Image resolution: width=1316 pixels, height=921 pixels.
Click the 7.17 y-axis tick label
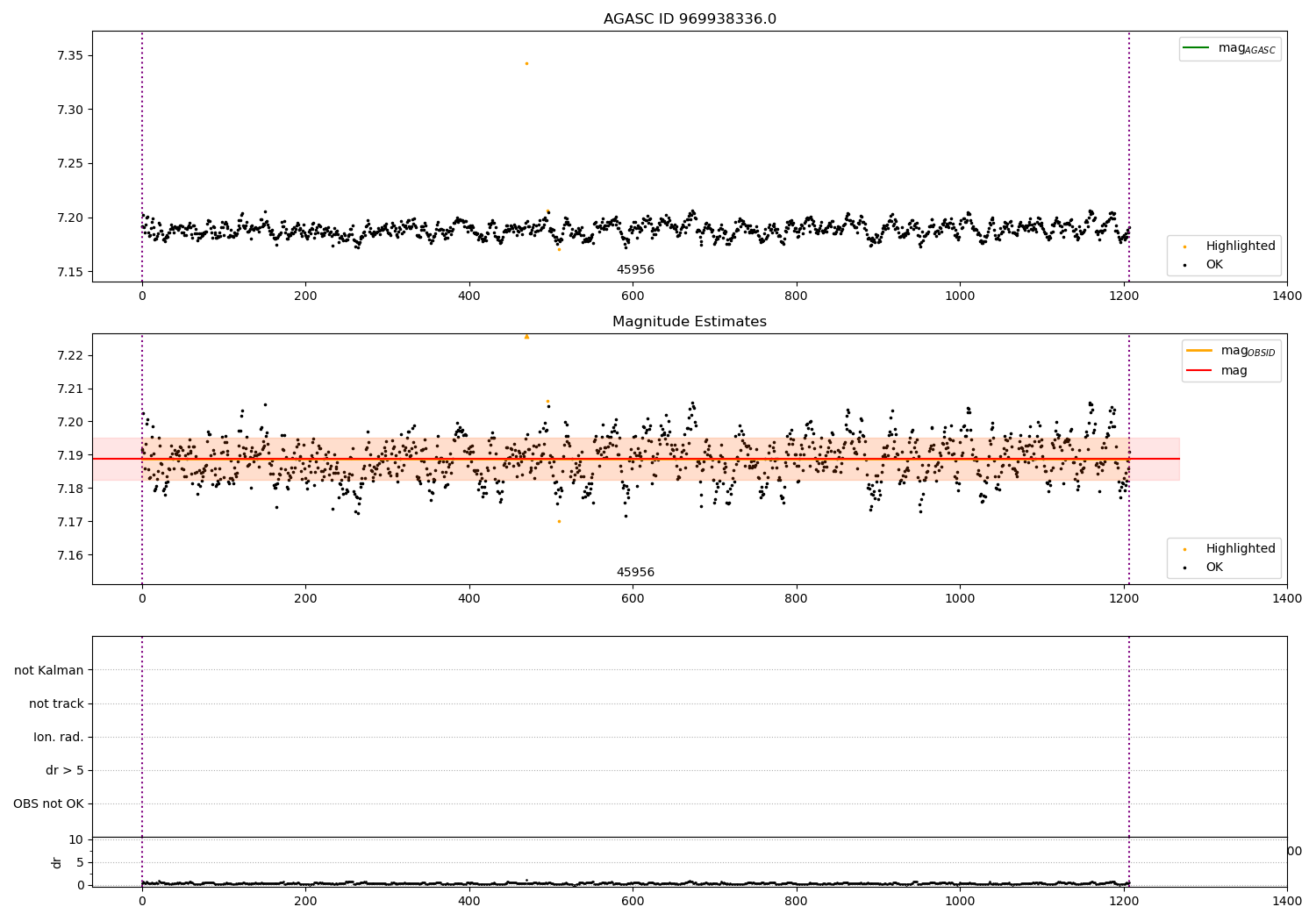(70, 522)
